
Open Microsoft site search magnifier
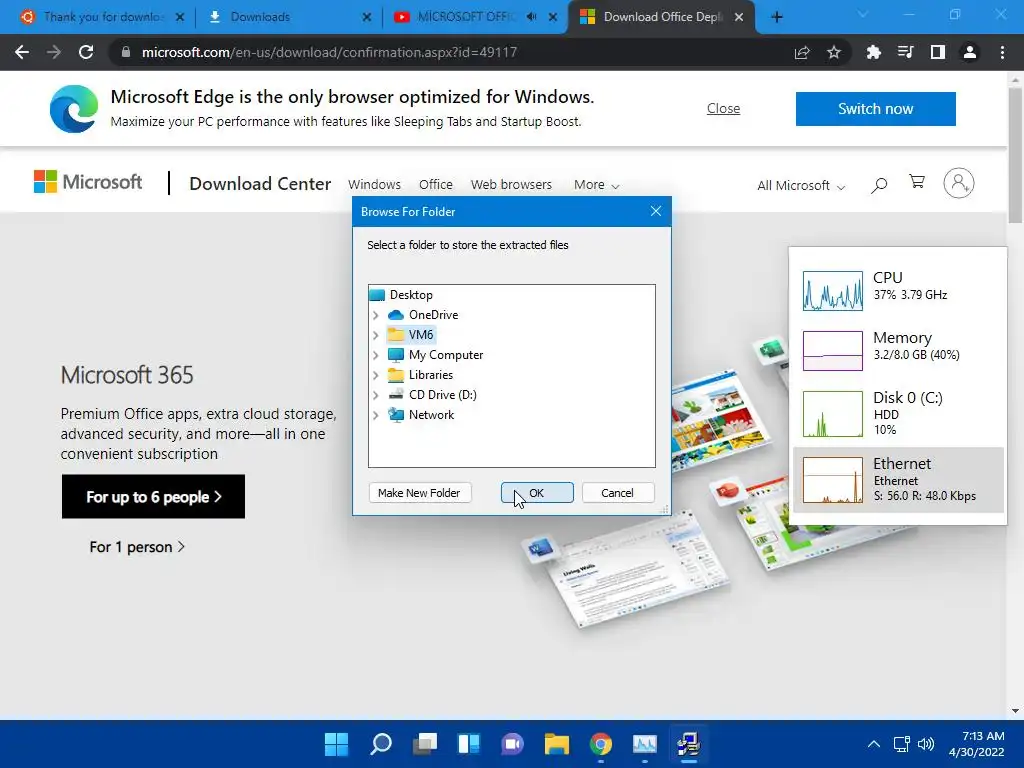pyautogui.click(x=879, y=185)
